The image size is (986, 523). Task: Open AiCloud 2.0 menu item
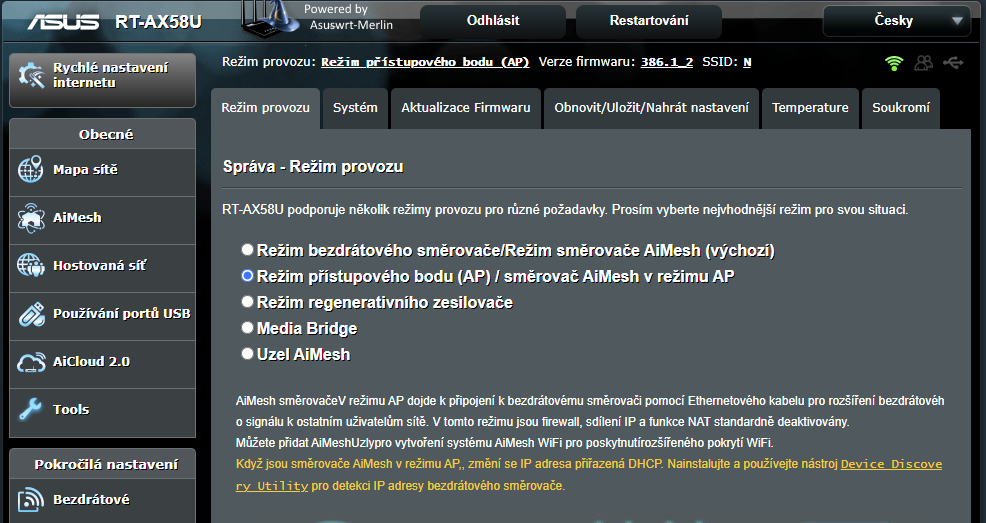(102, 365)
